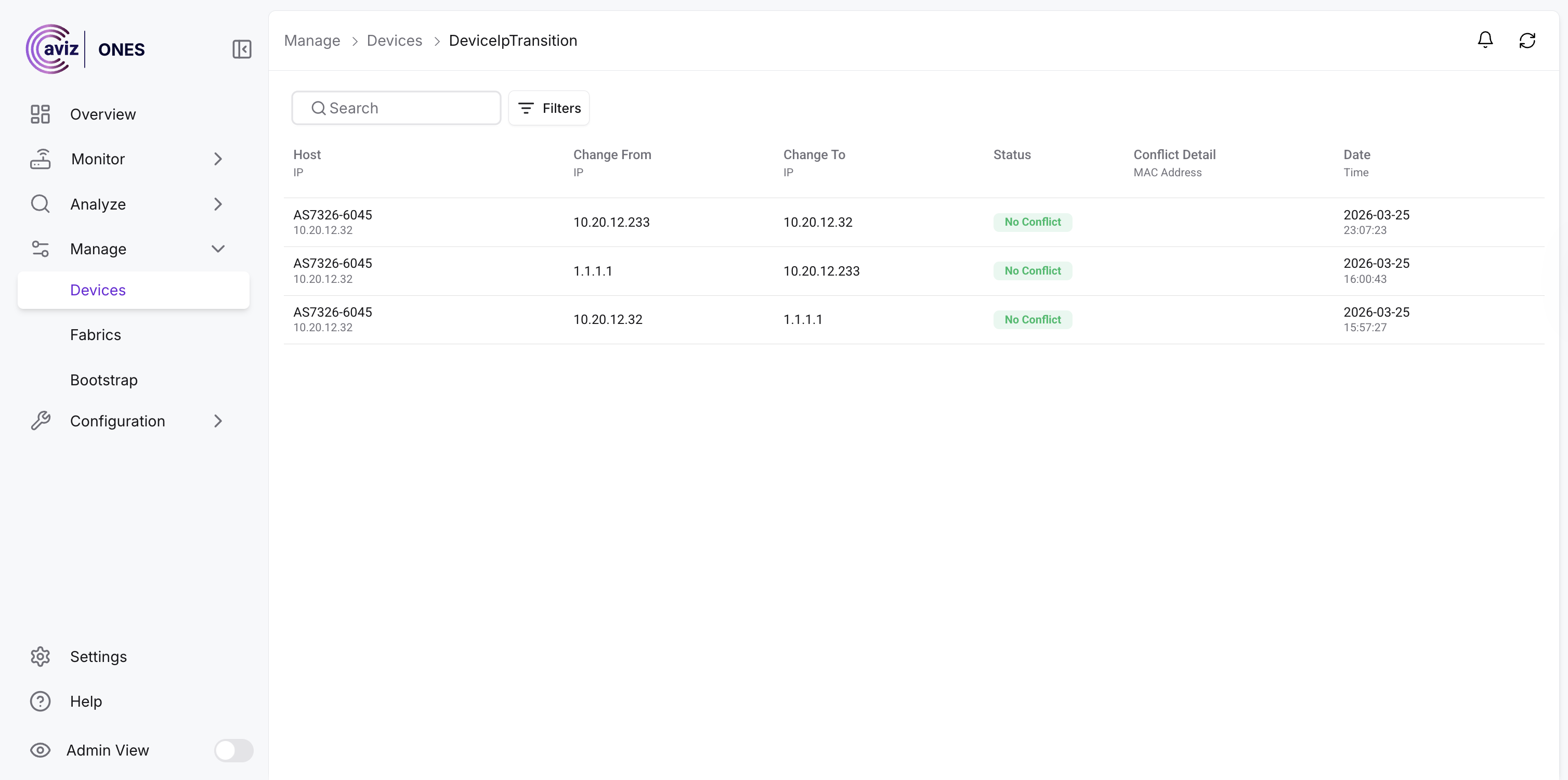Open the Filters button
This screenshot has width=1568, height=780.
(x=548, y=108)
